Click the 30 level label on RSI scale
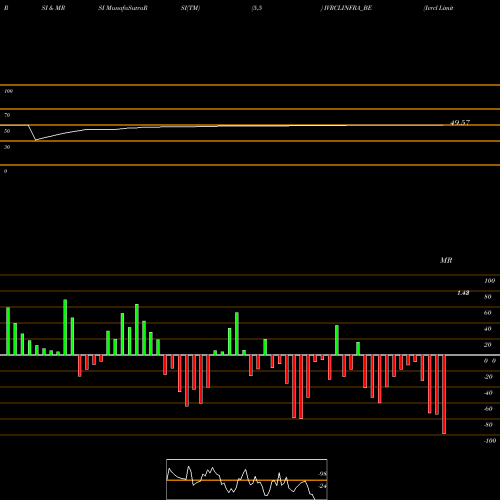Image resolution: width=500 pixels, height=500 pixels. 7,147
